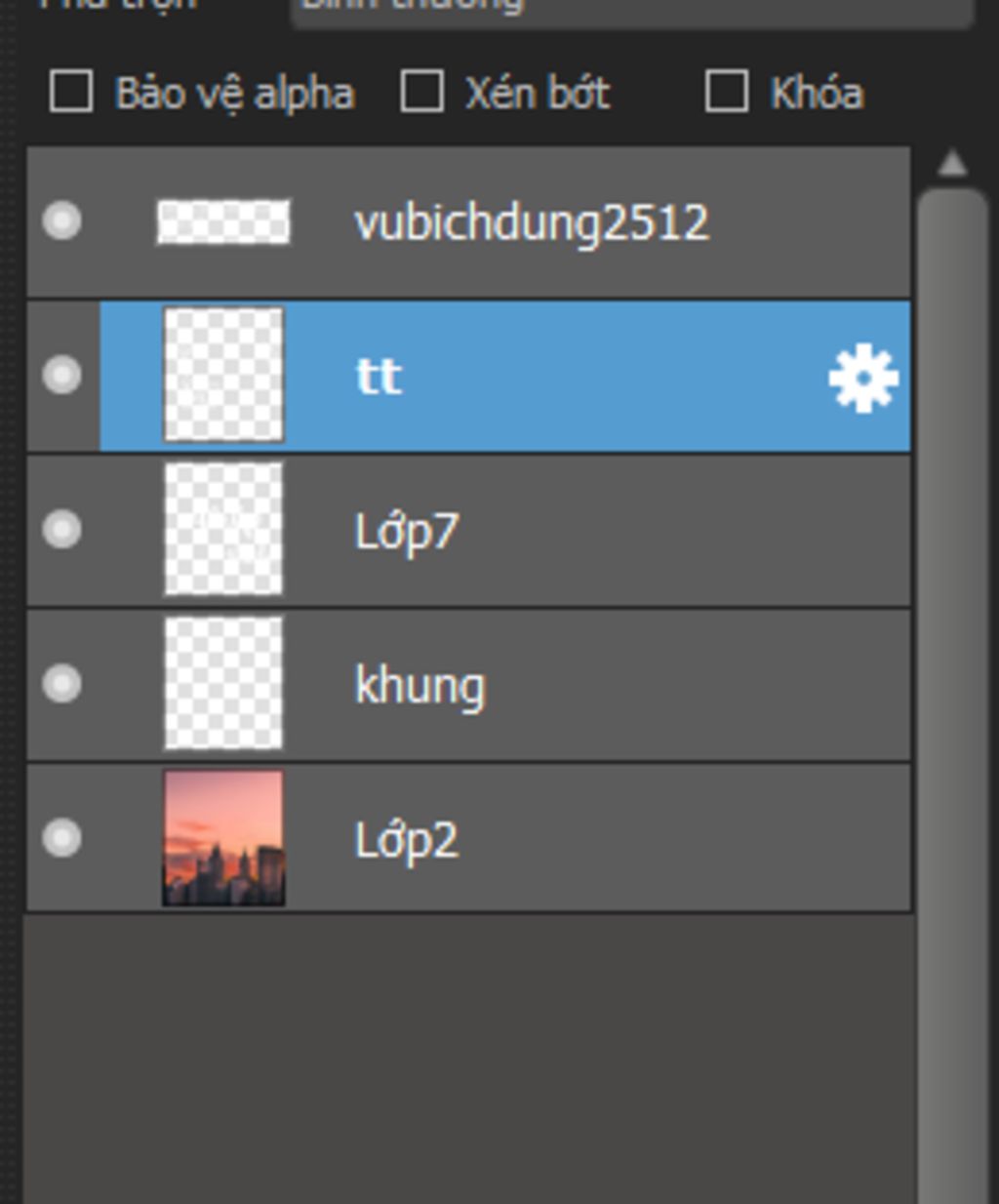Select the Lớp7 layer thumbnail
The width and height of the screenshot is (999, 1204).
coord(223,530)
